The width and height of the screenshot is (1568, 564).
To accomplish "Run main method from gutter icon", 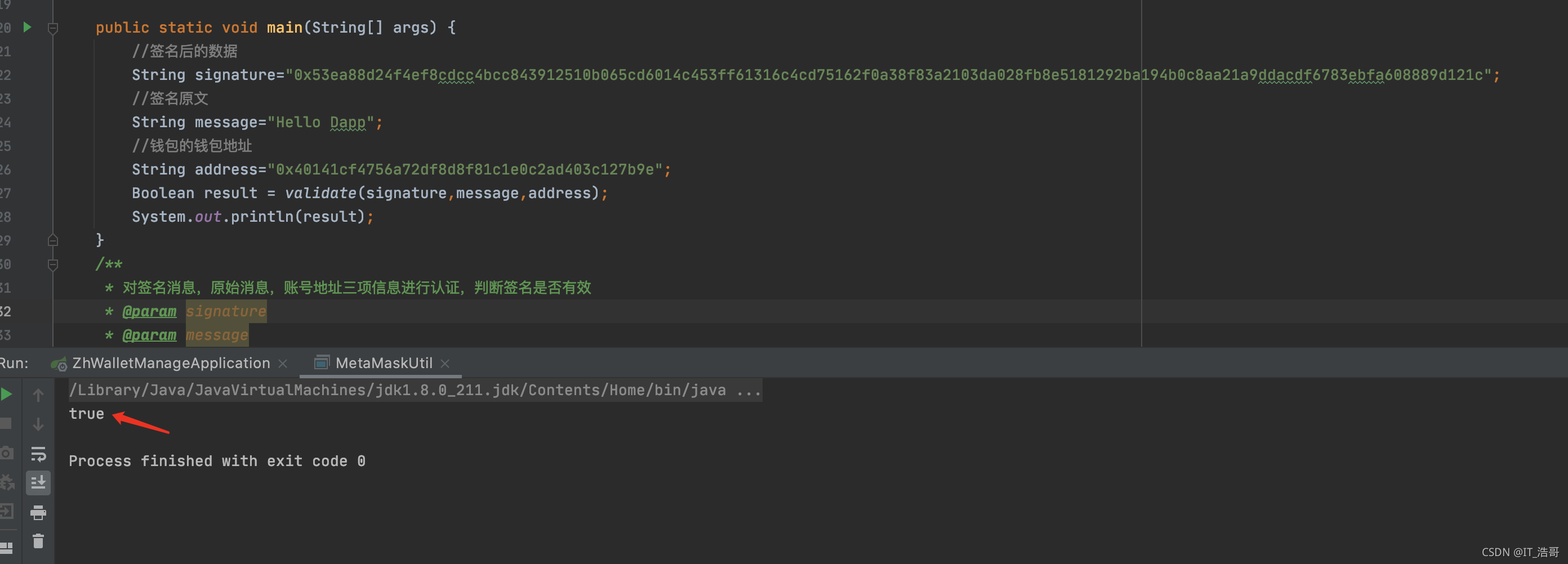I will click(x=27, y=27).
